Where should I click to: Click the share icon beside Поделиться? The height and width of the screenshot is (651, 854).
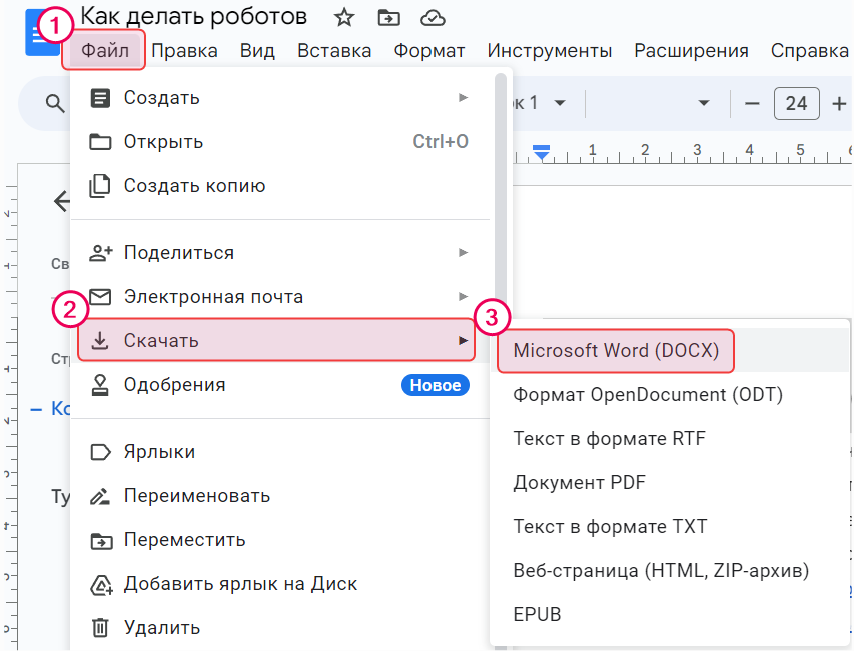point(100,253)
